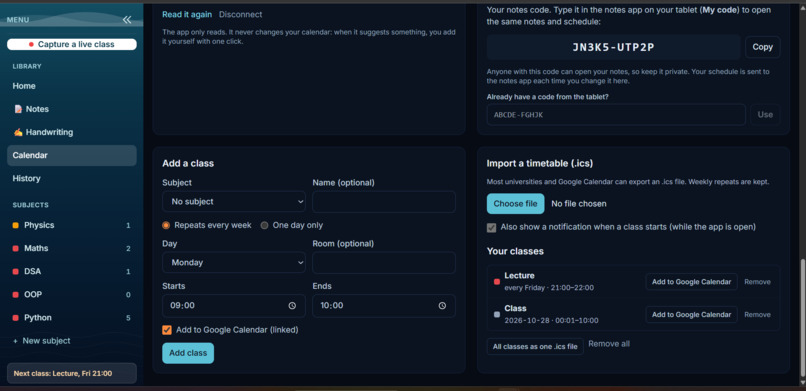Screen dimensions: 806x391
Task: Select One day only option
Action: (264, 225)
